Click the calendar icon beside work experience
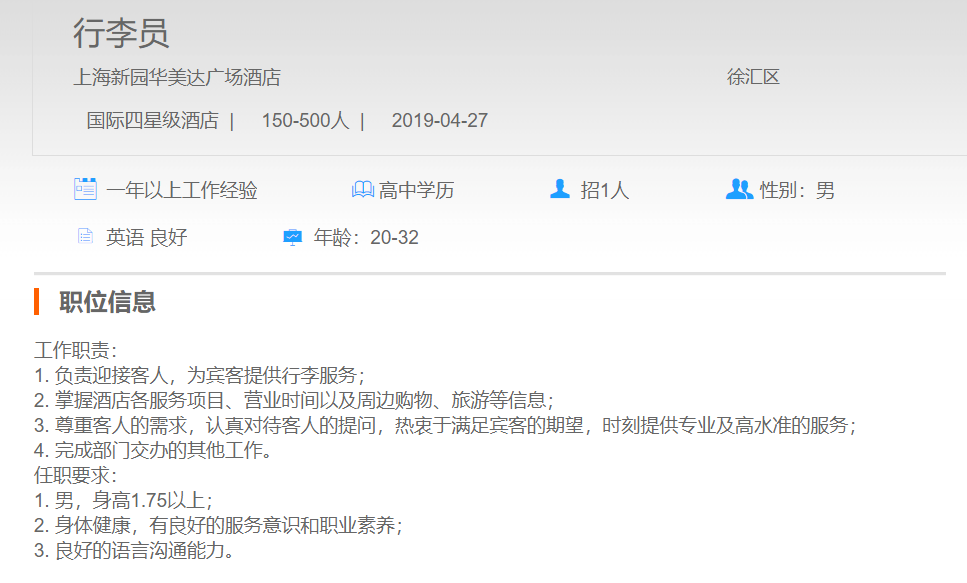This screenshot has width=967, height=583. [x=85, y=189]
